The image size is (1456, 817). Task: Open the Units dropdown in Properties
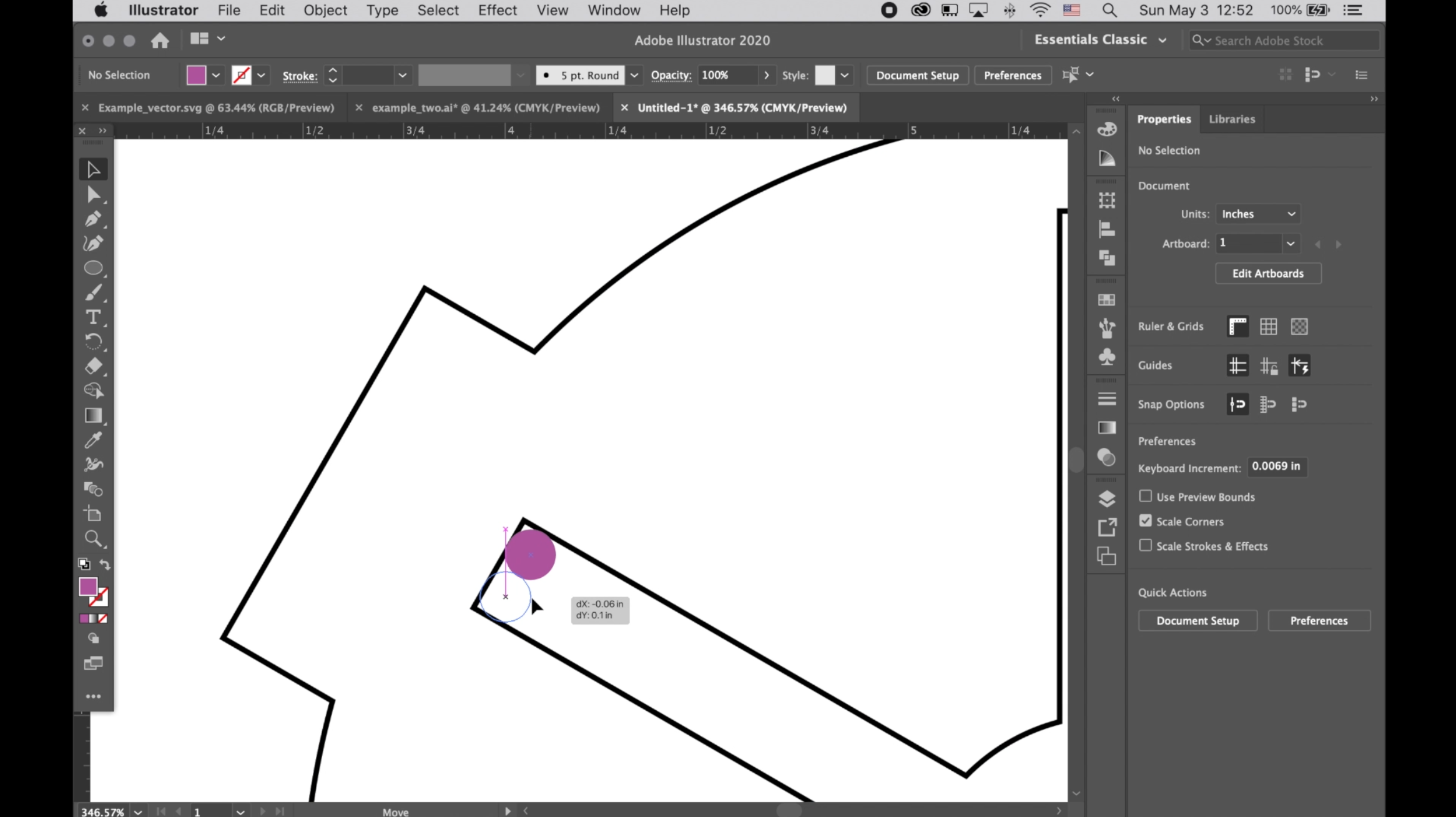point(1257,214)
